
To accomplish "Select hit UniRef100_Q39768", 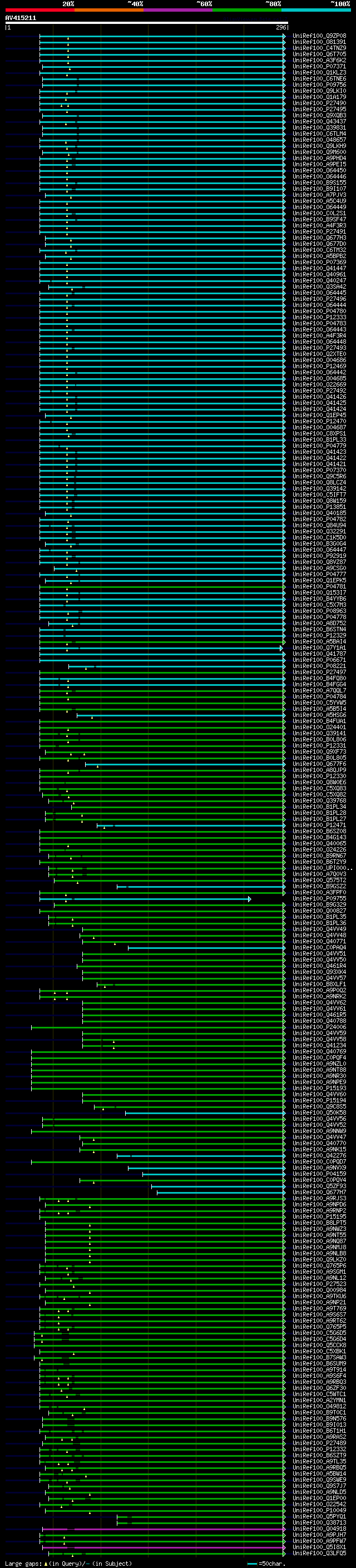I will [319, 801].
